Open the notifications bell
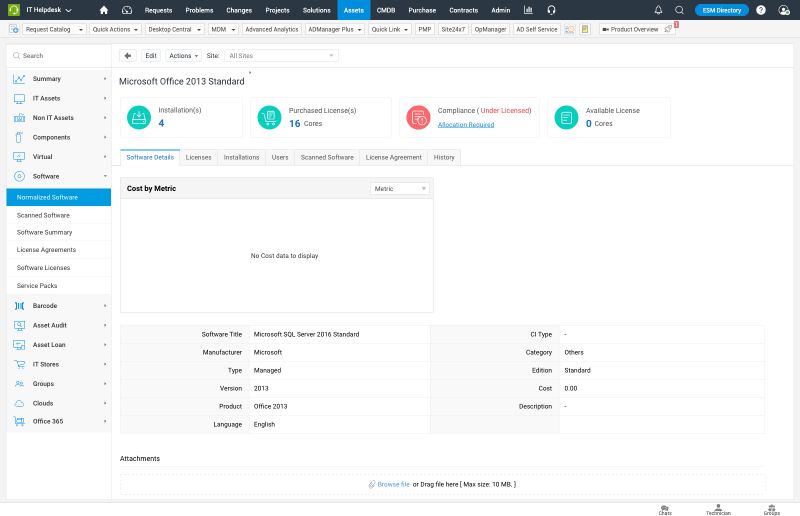800x516 pixels. pos(658,10)
